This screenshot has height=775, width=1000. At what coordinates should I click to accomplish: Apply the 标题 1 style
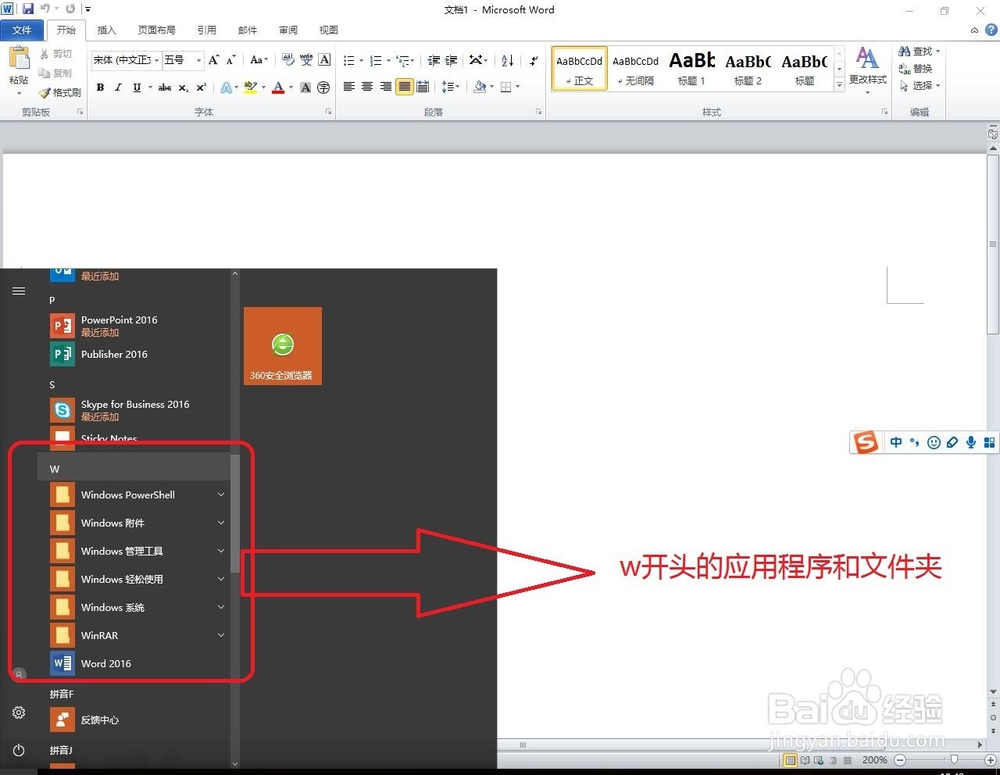[691, 68]
